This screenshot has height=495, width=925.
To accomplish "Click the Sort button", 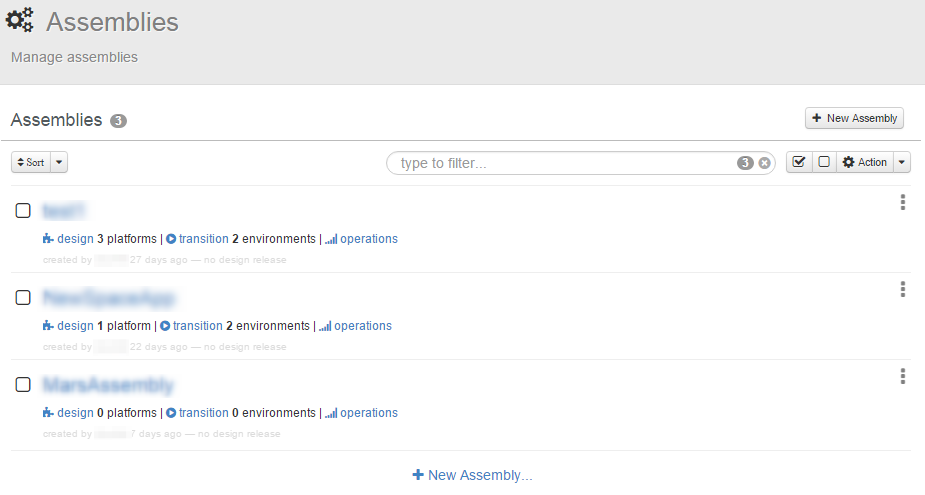I will (x=31, y=162).
